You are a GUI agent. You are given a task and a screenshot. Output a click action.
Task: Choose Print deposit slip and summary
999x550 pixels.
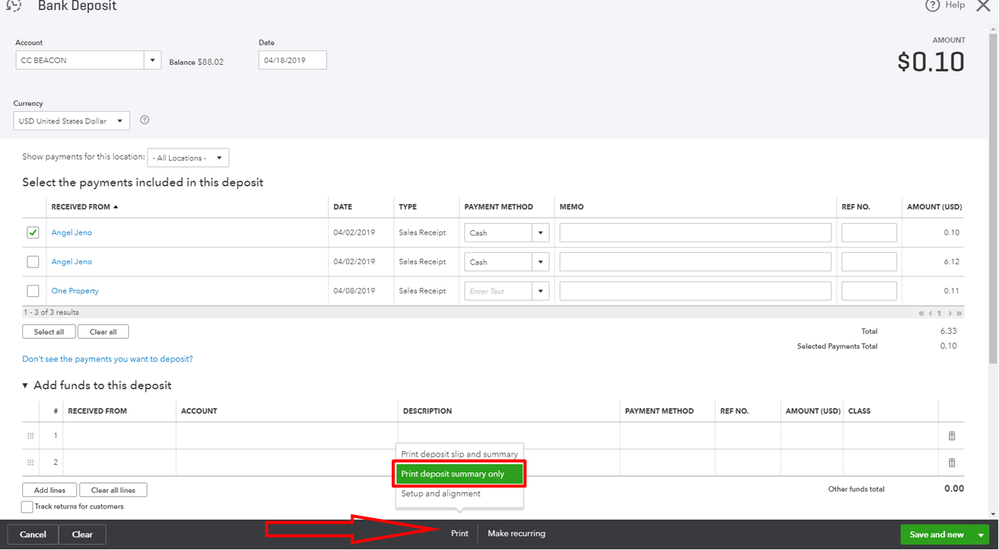click(x=459, y=454)
